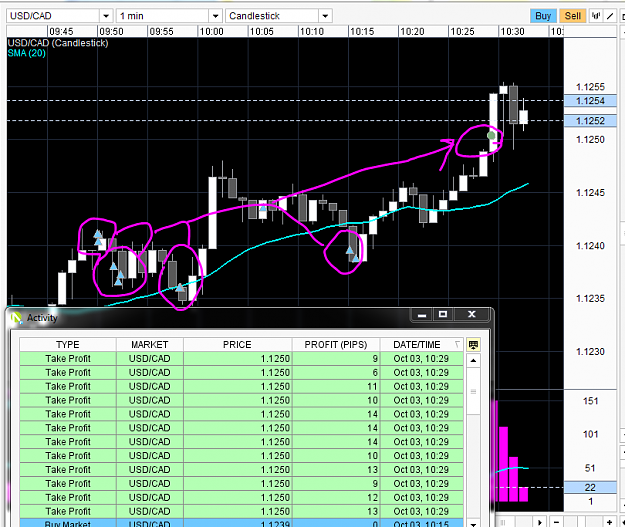Image resolution: width=625 pixels, height=527 pixels.
Task: Open the USD/CAD symbol dropdown
Action: pyautogui.click(x=106, y=16)
